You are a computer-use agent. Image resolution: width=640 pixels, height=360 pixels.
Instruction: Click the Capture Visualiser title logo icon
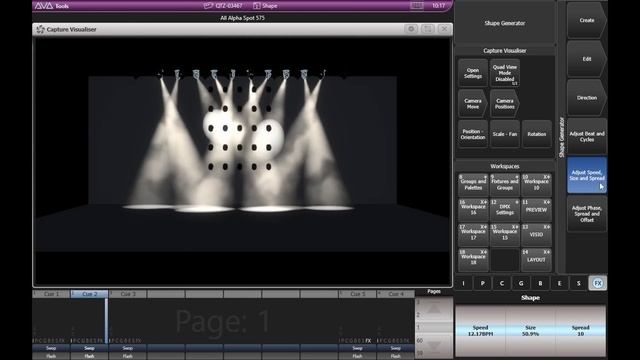40,29
